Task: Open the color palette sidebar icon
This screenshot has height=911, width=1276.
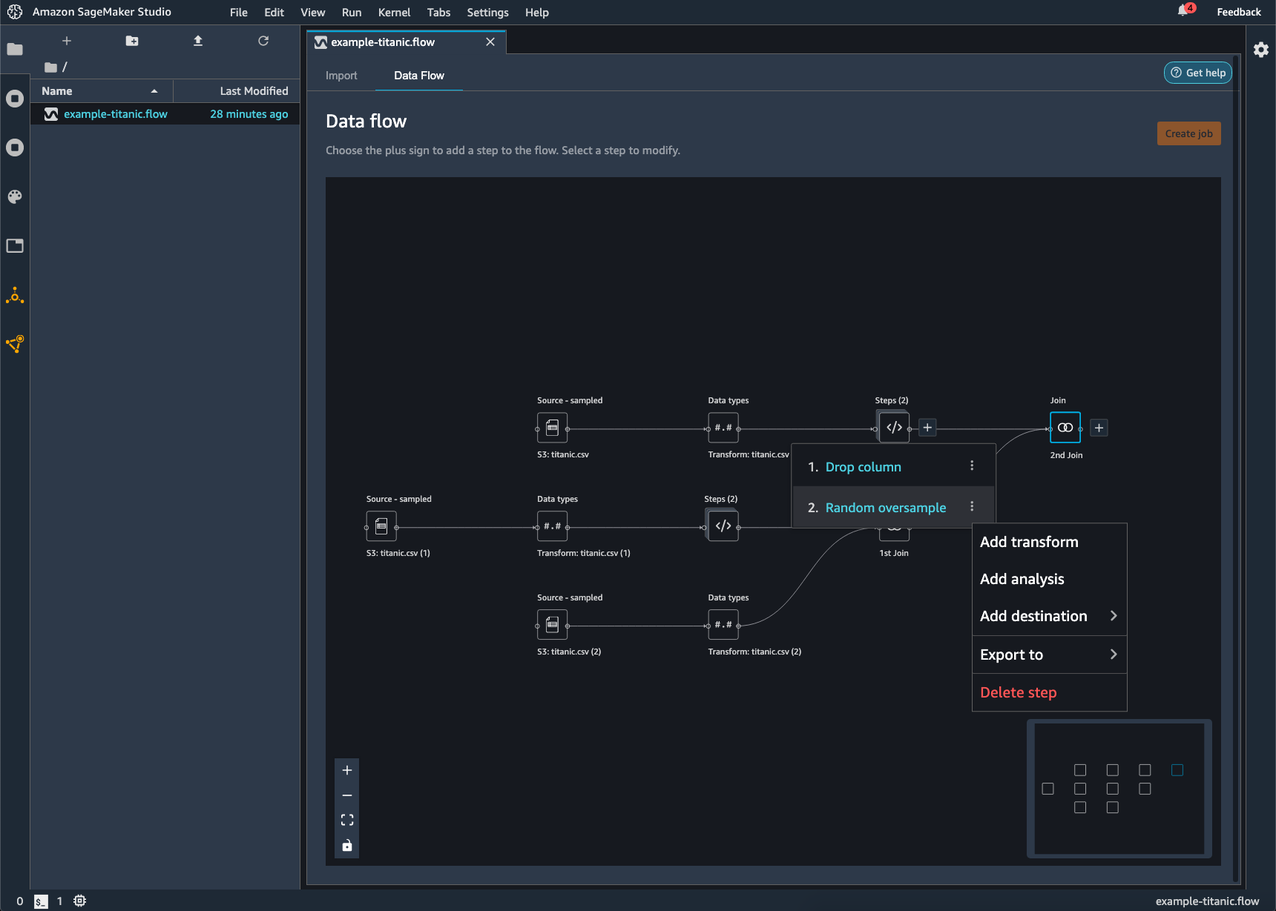Action: point(15,197)
